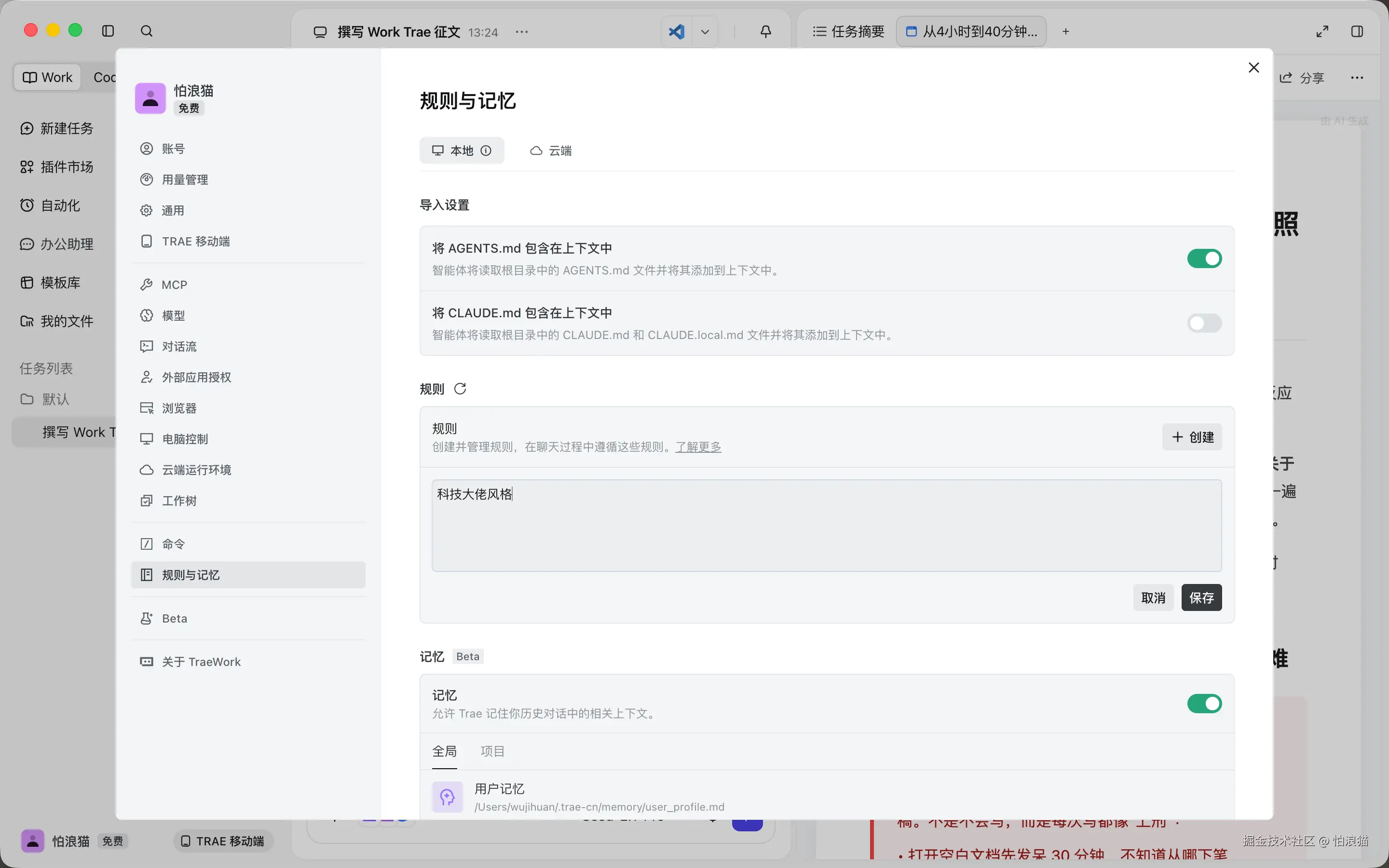Screen dimensions: 1389x868
Task: Click the 怕浪猫 profile at bottom left
Action: tap(75, 841)
